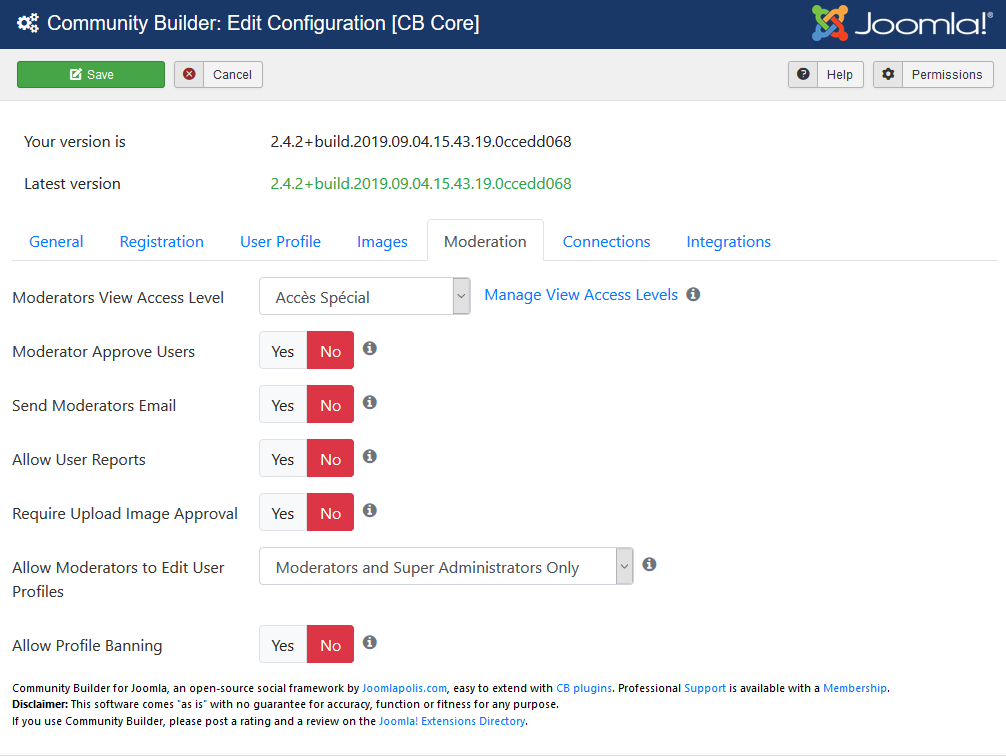Set Allow User Reports to No

[x=330, y=458]
